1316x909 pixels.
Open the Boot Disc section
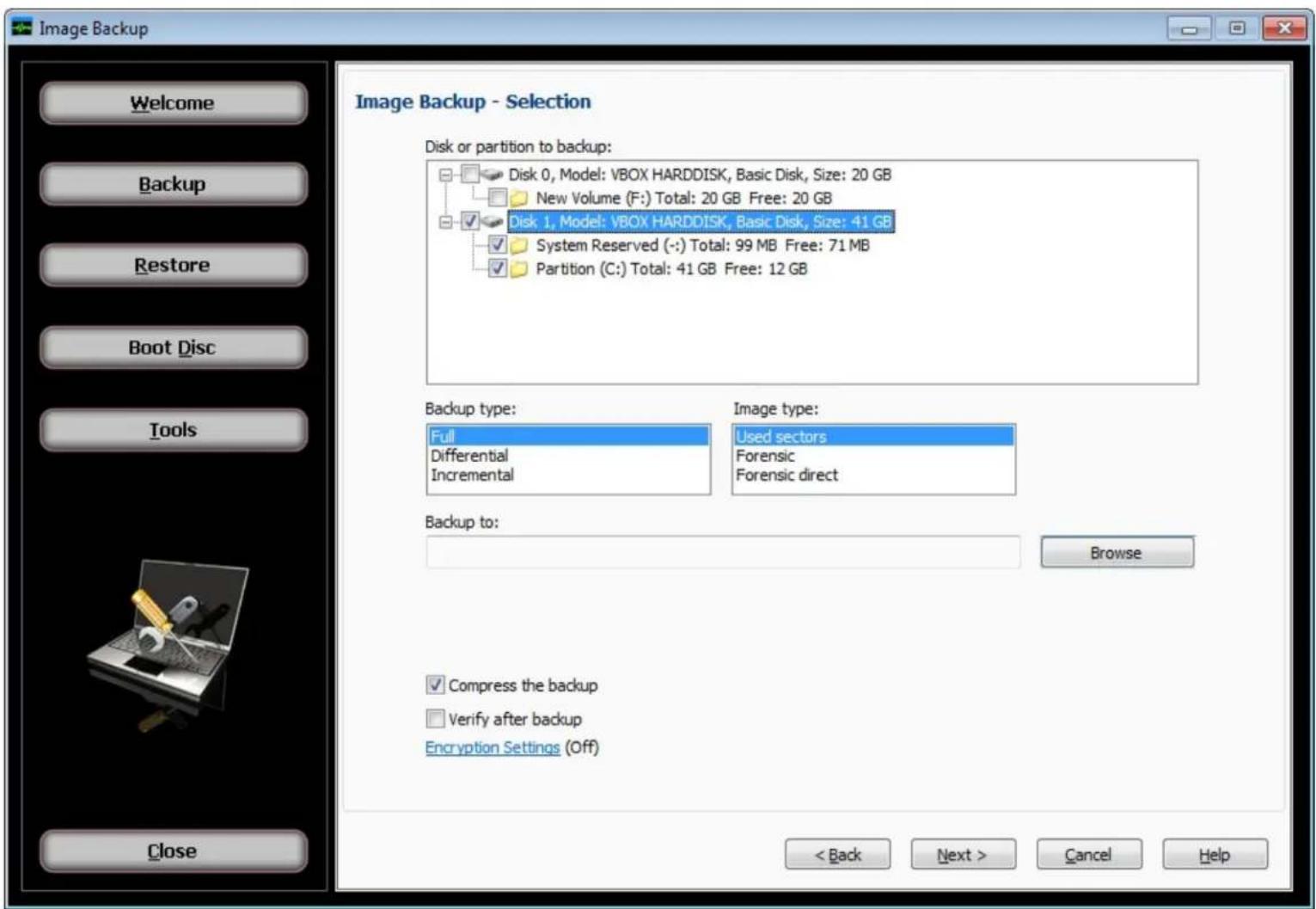pyautogui.click(x=173, y=347)
